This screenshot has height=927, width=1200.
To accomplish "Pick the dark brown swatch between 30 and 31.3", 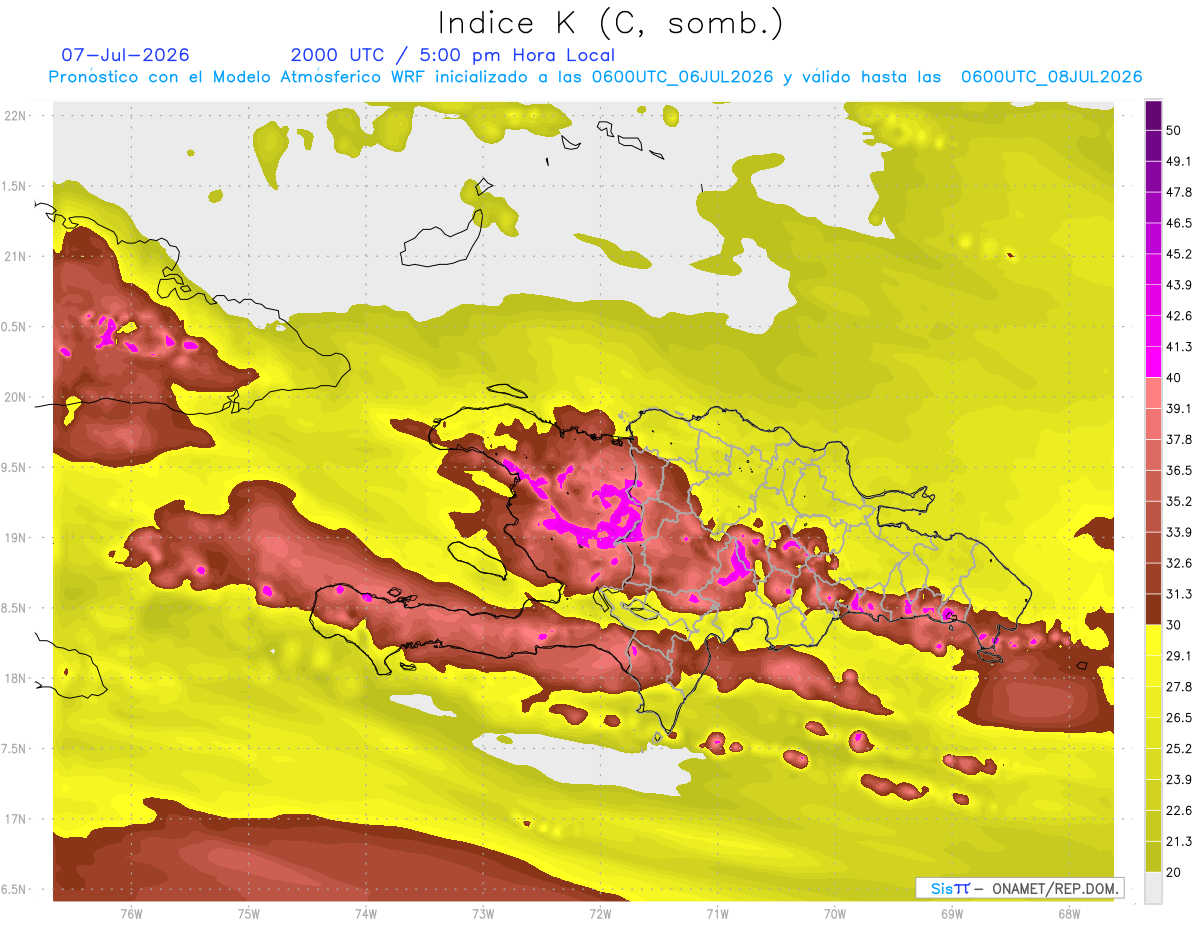I will (x=1153, y=609).
